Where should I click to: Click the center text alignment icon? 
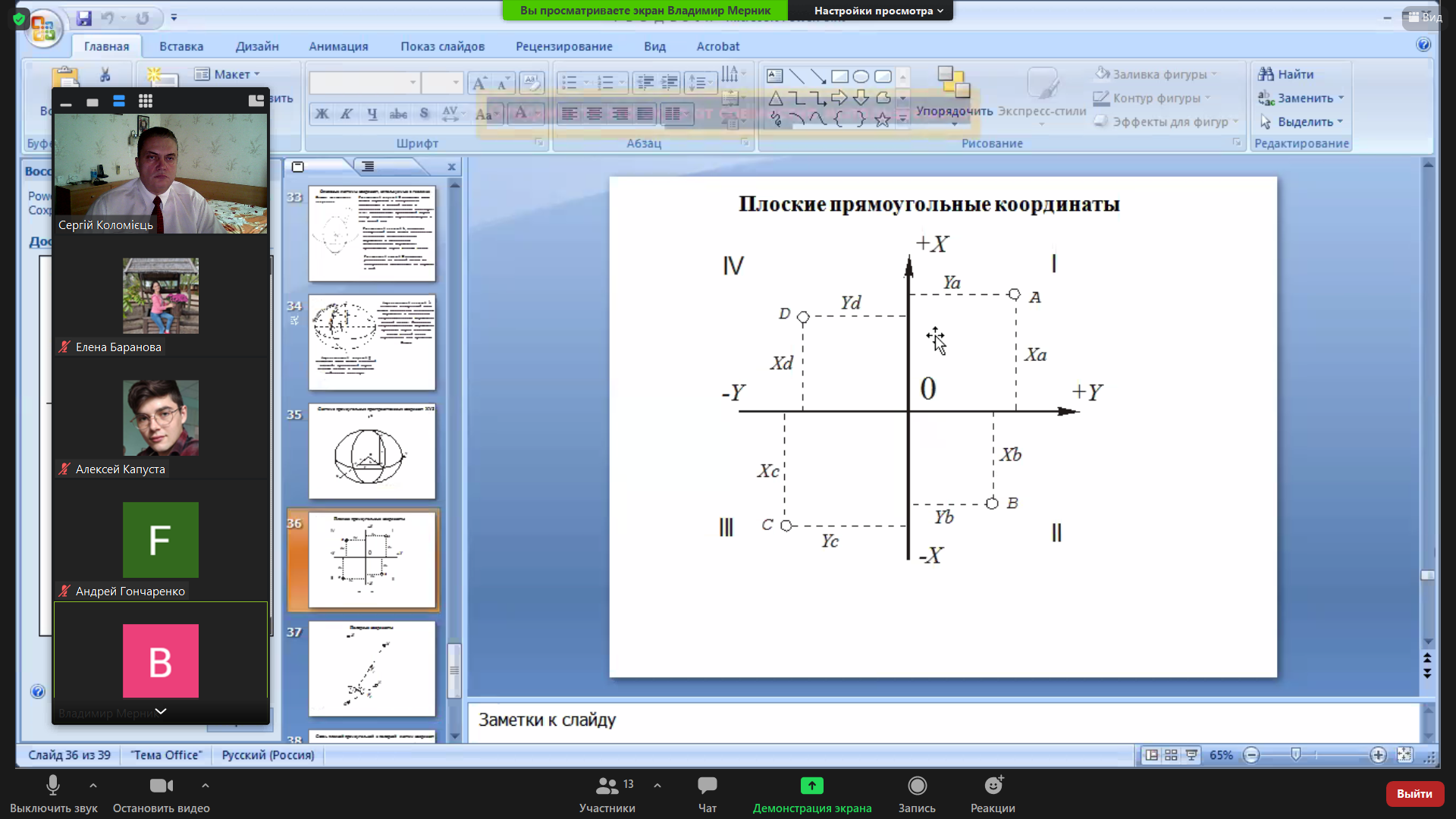[x=595, y=114]
